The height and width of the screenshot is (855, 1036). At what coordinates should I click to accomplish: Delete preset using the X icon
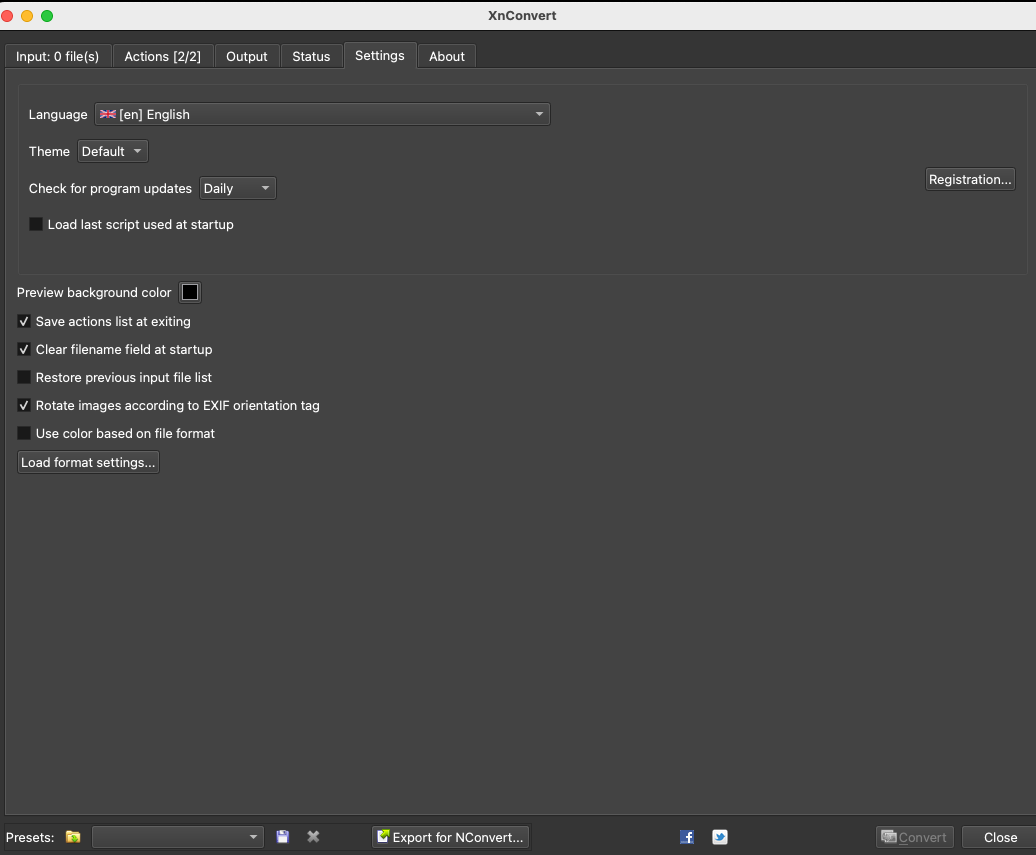313,836
